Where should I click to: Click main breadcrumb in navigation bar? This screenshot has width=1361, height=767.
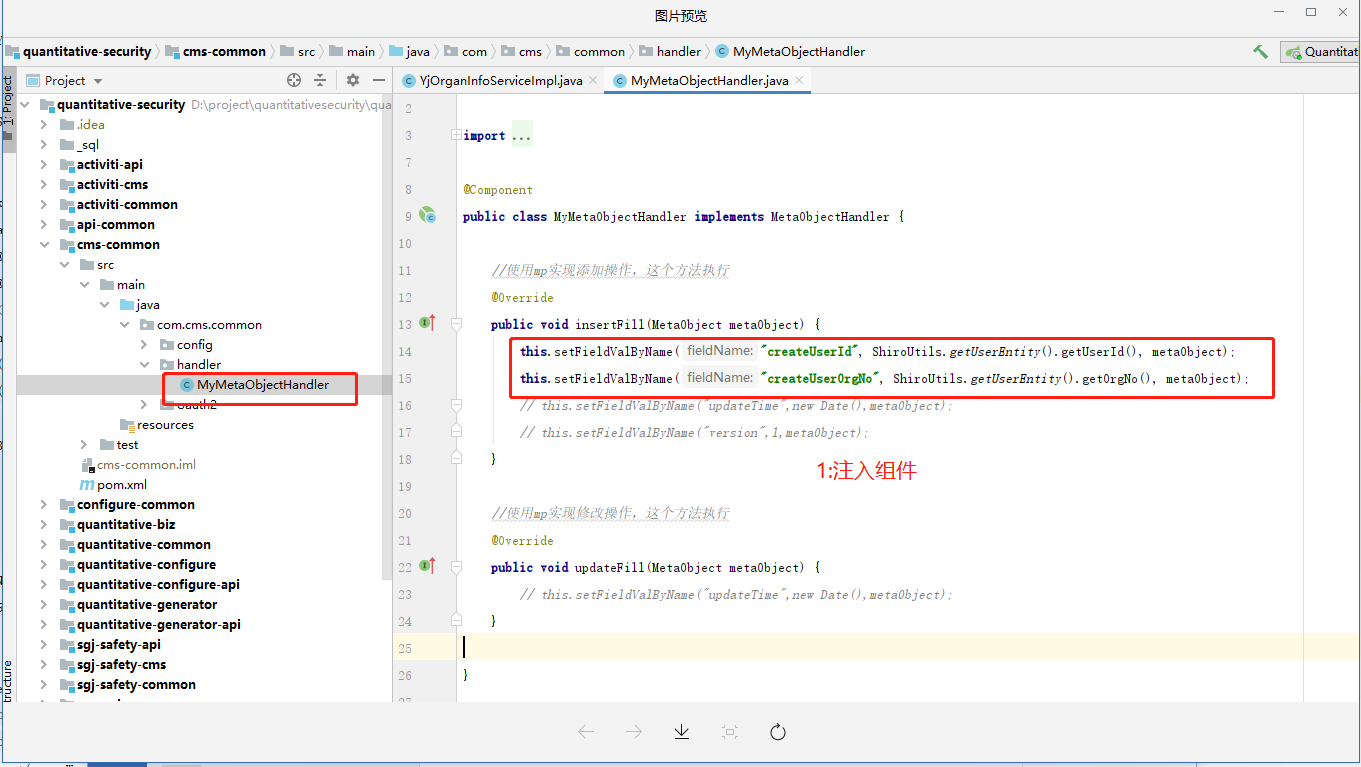point(353,52)
